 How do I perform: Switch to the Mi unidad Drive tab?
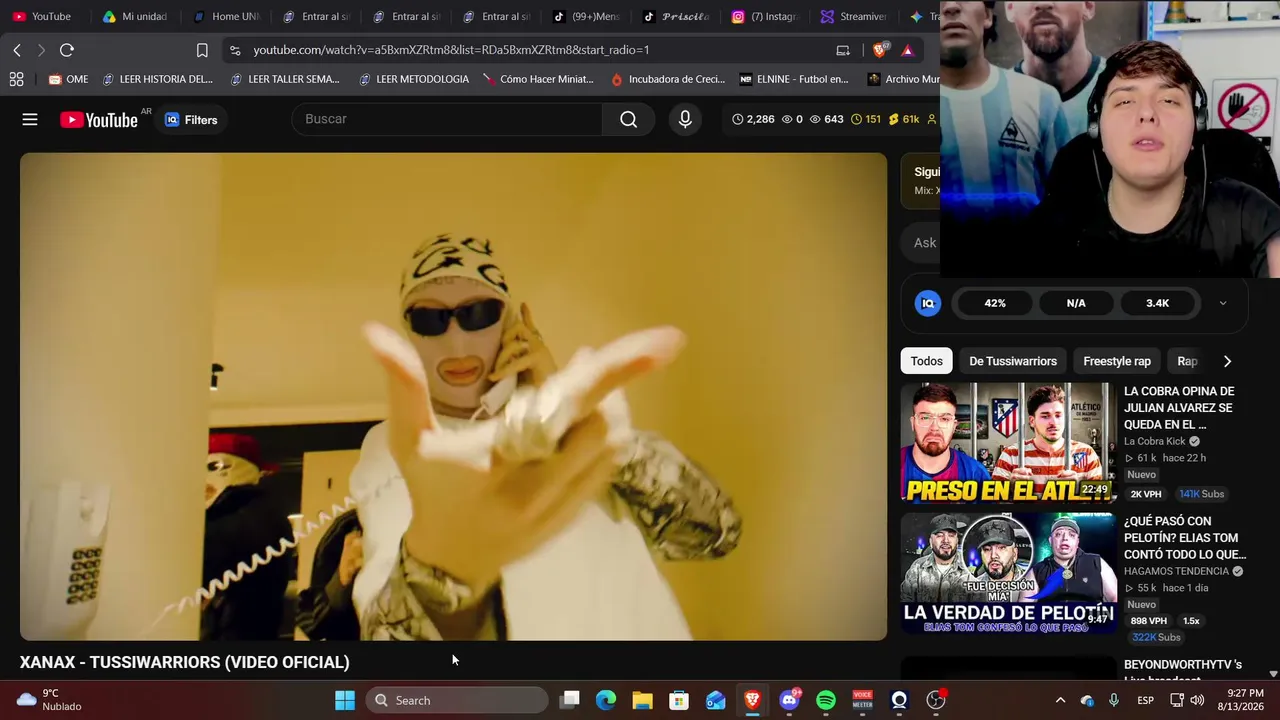point(134,16)
